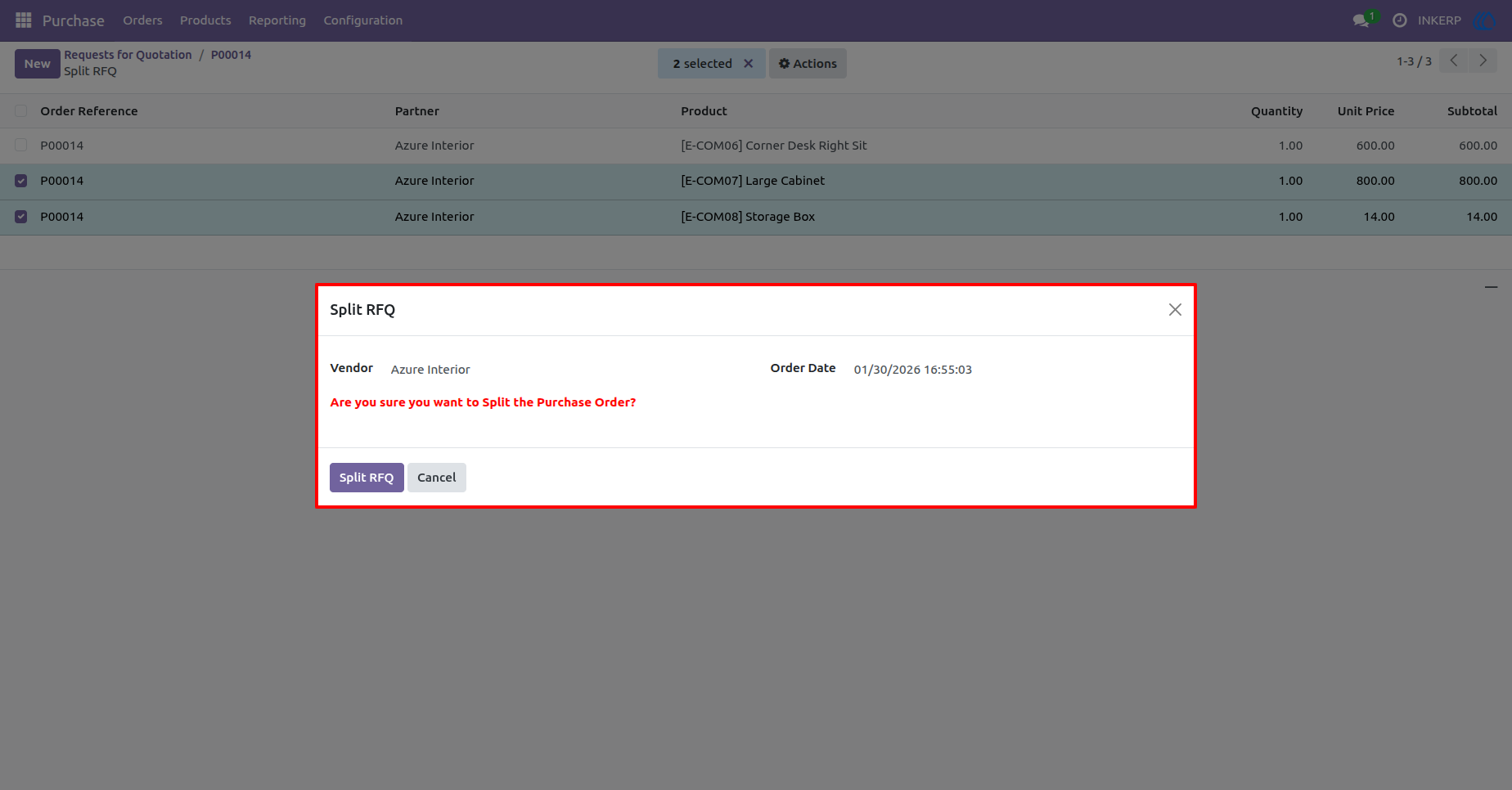
Task: Click the '2 selected' indicator
Action: pos(702,64)
